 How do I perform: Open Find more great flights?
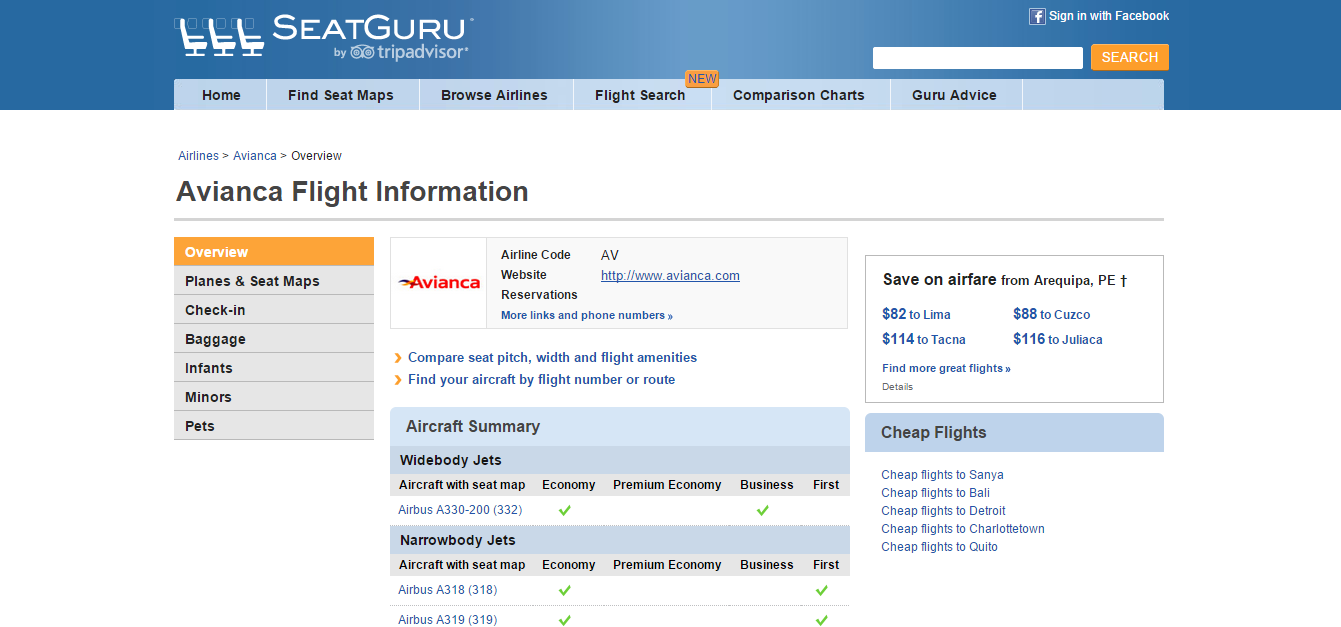pyautogui.click(x=946, y=368)
